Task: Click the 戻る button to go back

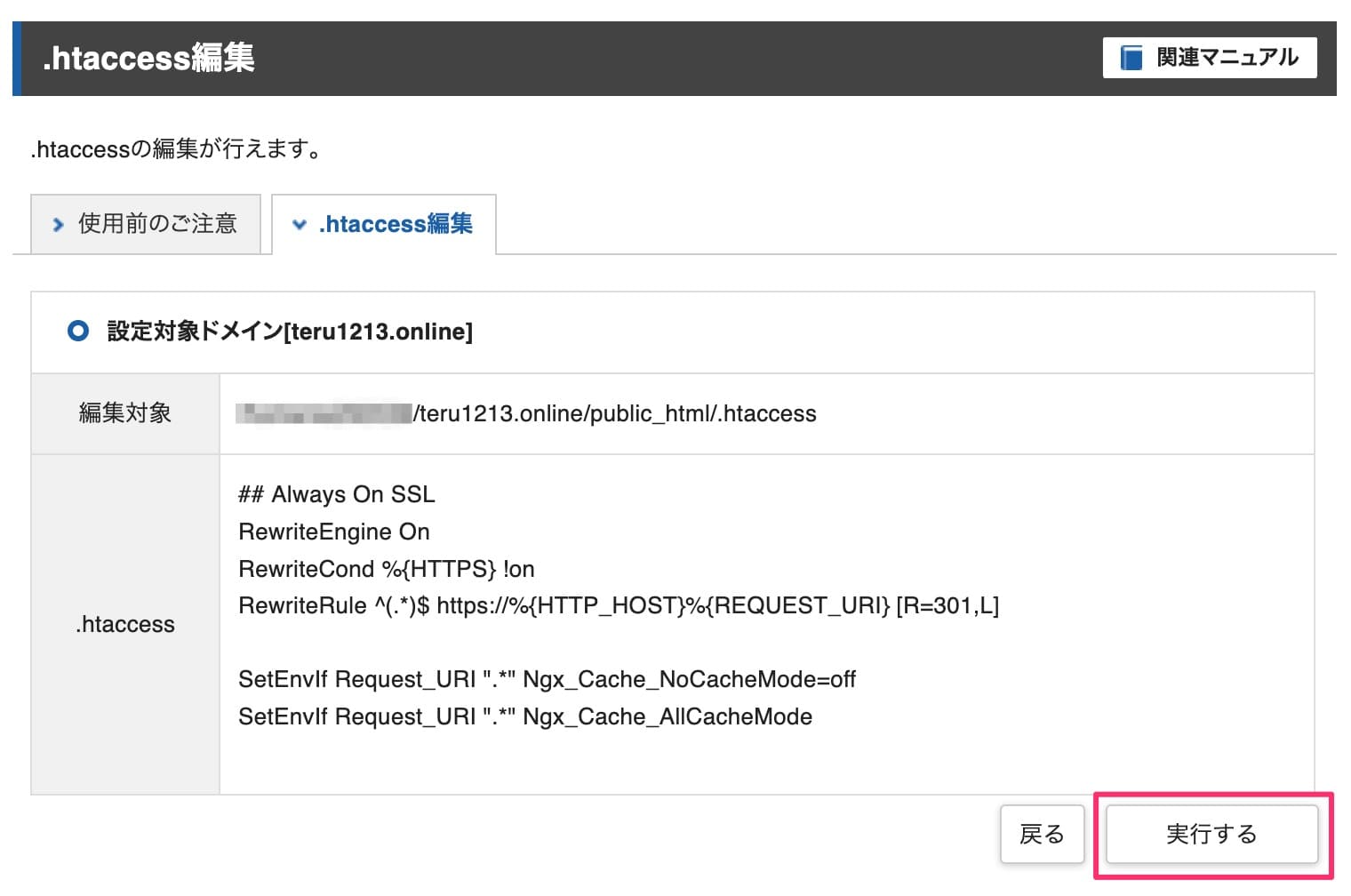Action: click(x=1042, y=834)
